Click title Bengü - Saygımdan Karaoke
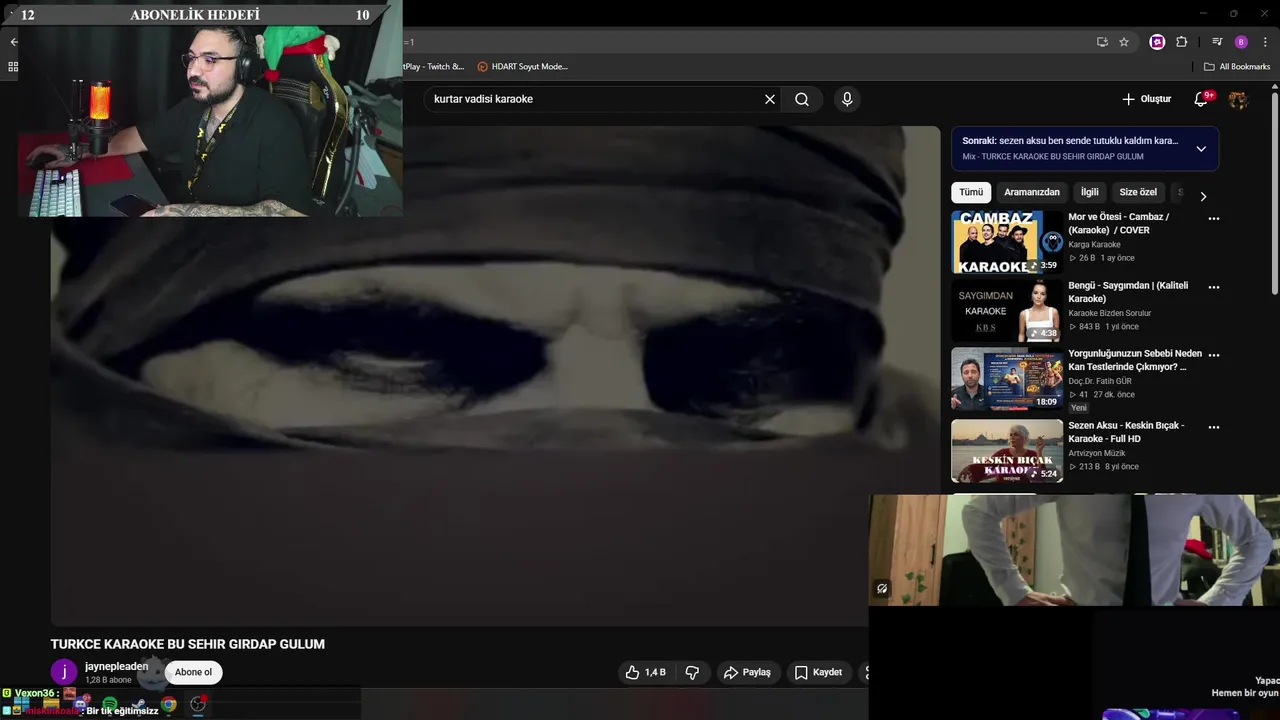 coord(1128,292)
